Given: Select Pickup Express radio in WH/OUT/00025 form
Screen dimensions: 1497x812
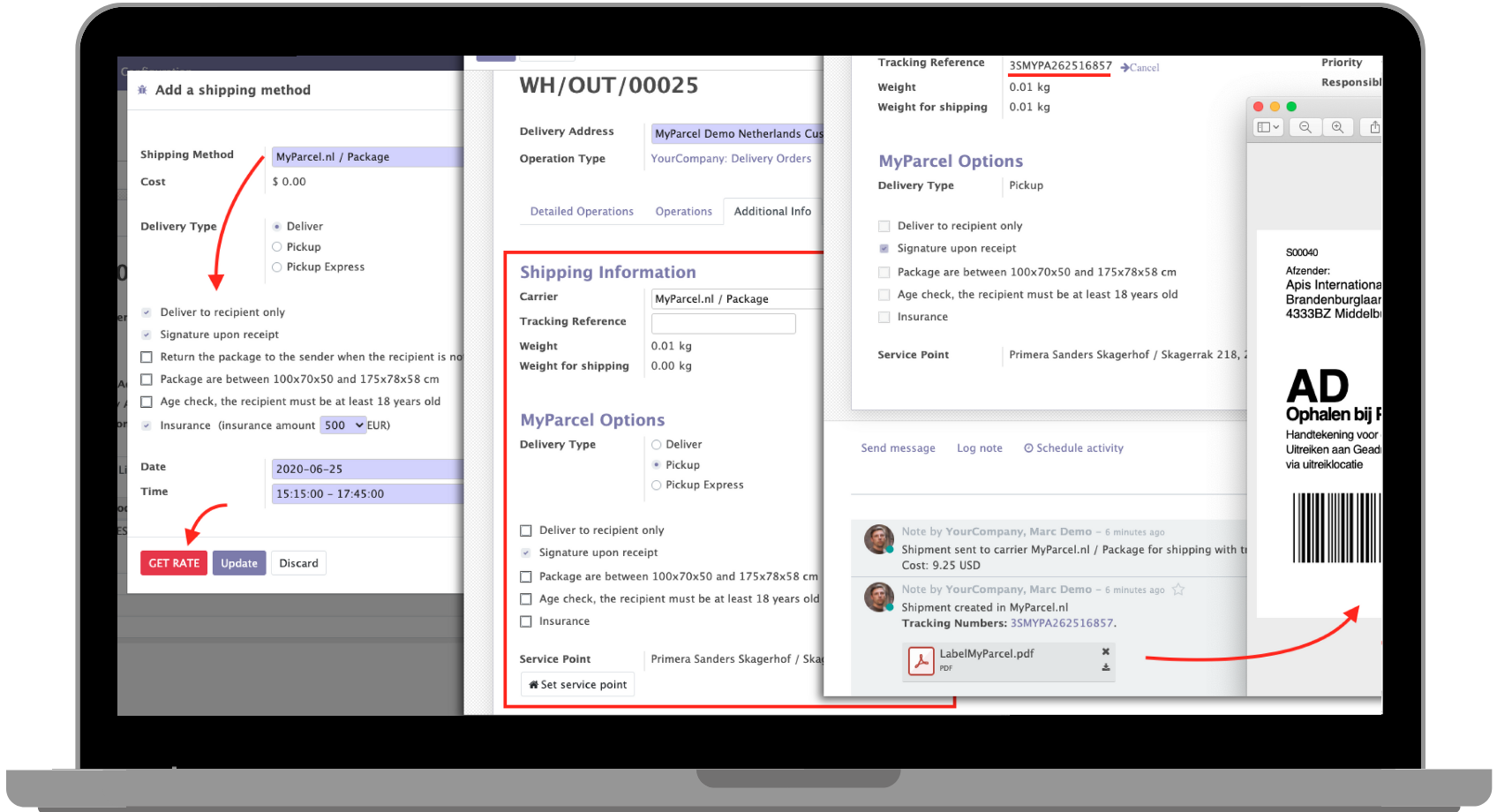Looking at the screenshot, I should [x=656, y=485].
